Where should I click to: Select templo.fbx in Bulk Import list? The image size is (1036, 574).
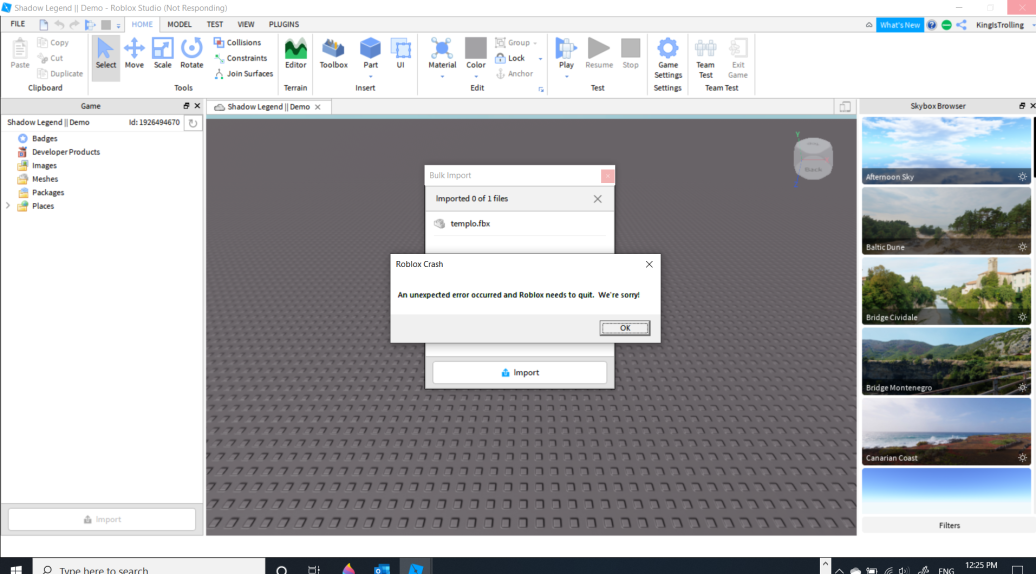(x=519, y=224)
